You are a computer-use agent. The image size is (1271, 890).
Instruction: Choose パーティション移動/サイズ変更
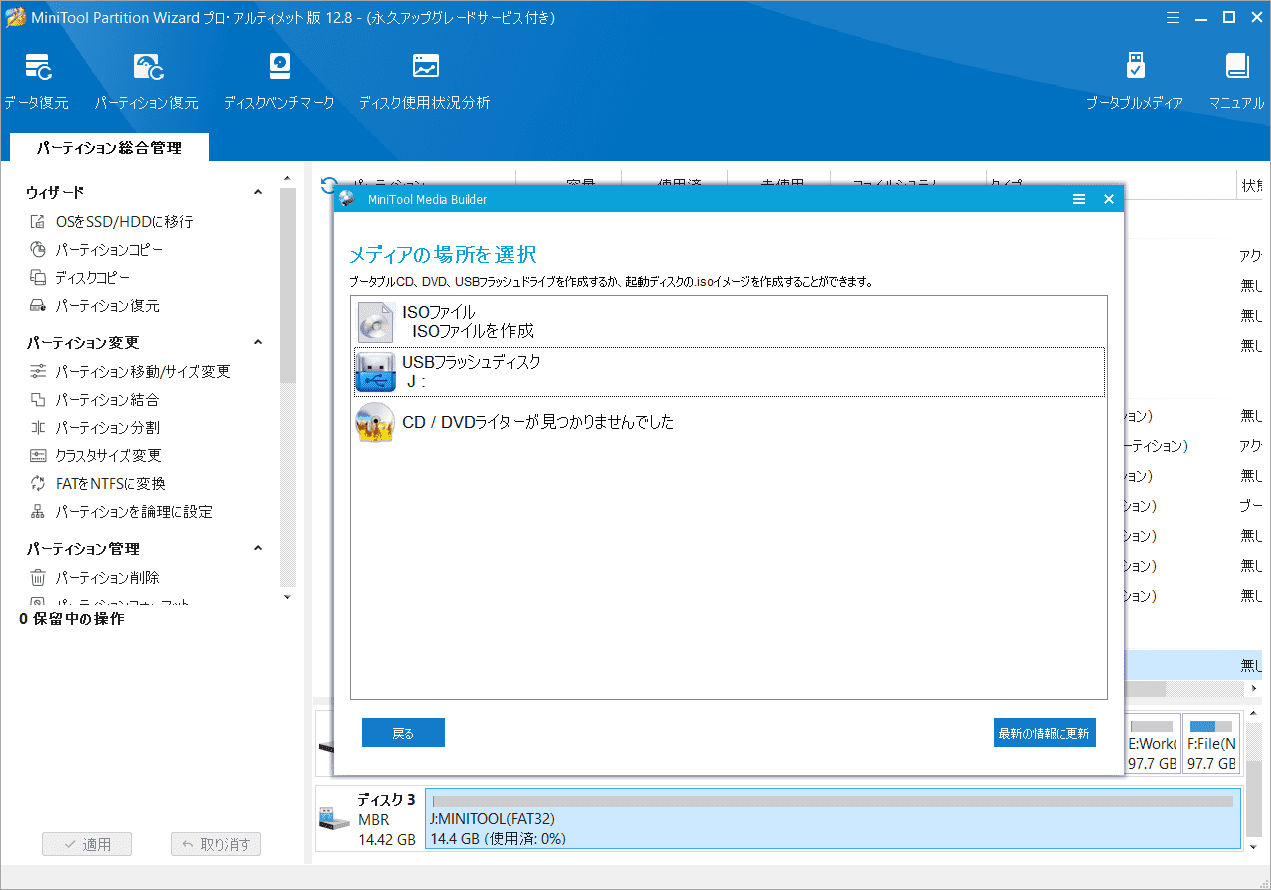tap(130, 372)
